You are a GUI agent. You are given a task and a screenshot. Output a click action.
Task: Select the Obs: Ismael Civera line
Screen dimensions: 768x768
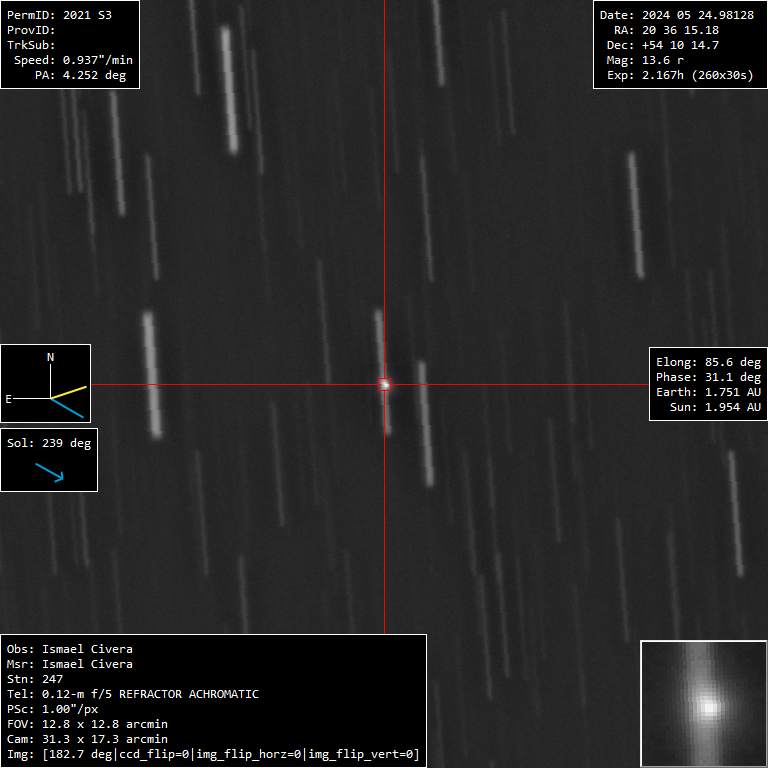tap(70, 649)
